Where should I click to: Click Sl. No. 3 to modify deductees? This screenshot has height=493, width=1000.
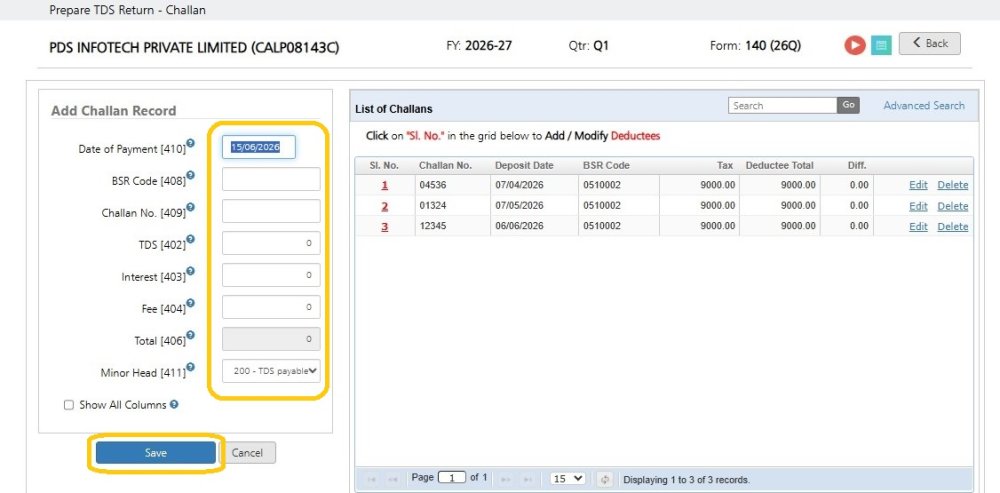coord(385,226)
